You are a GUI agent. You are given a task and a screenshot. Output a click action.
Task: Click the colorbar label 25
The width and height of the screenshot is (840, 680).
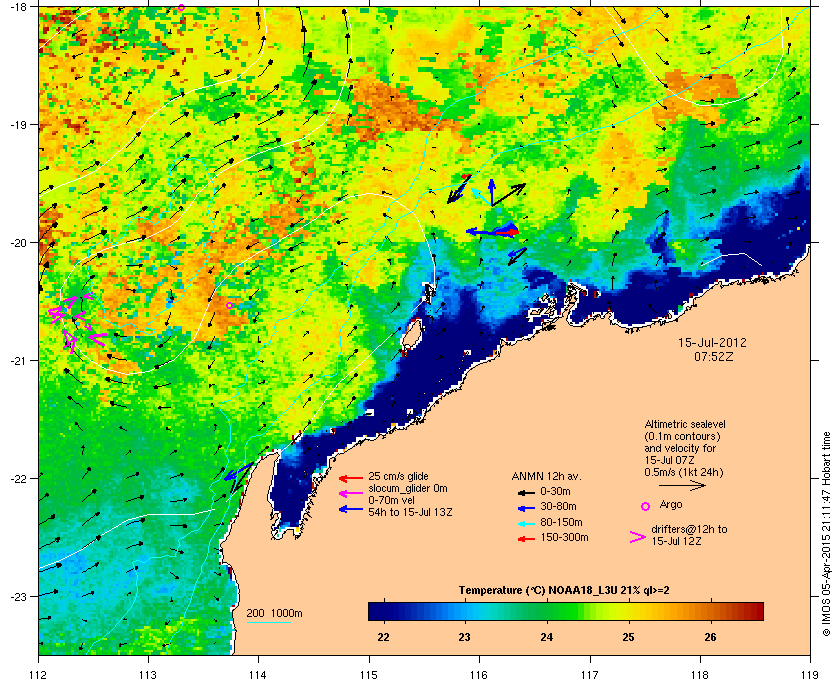(x=628, y=638)
